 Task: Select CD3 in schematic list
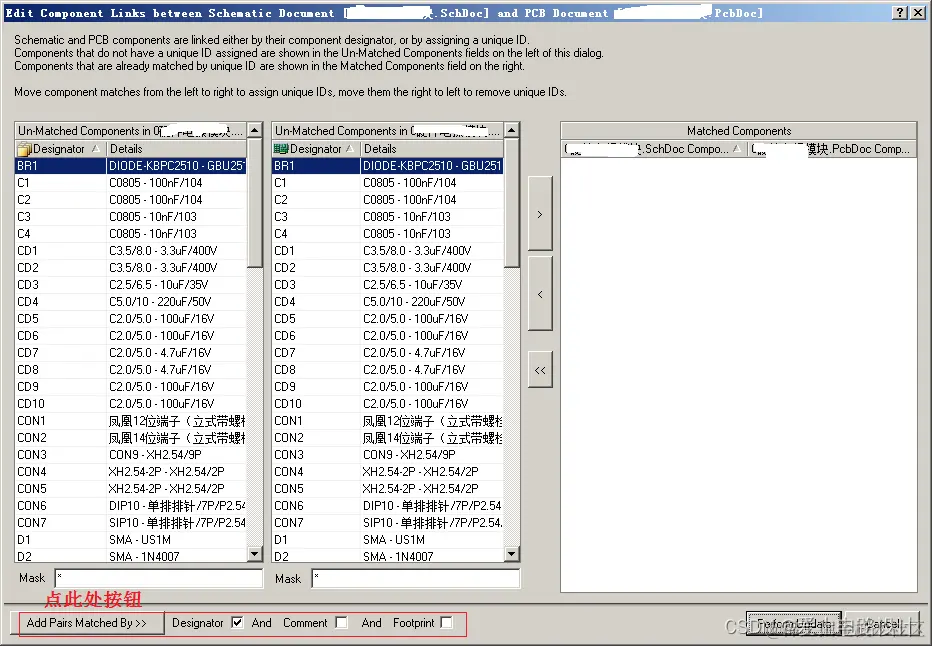(130, 285)
